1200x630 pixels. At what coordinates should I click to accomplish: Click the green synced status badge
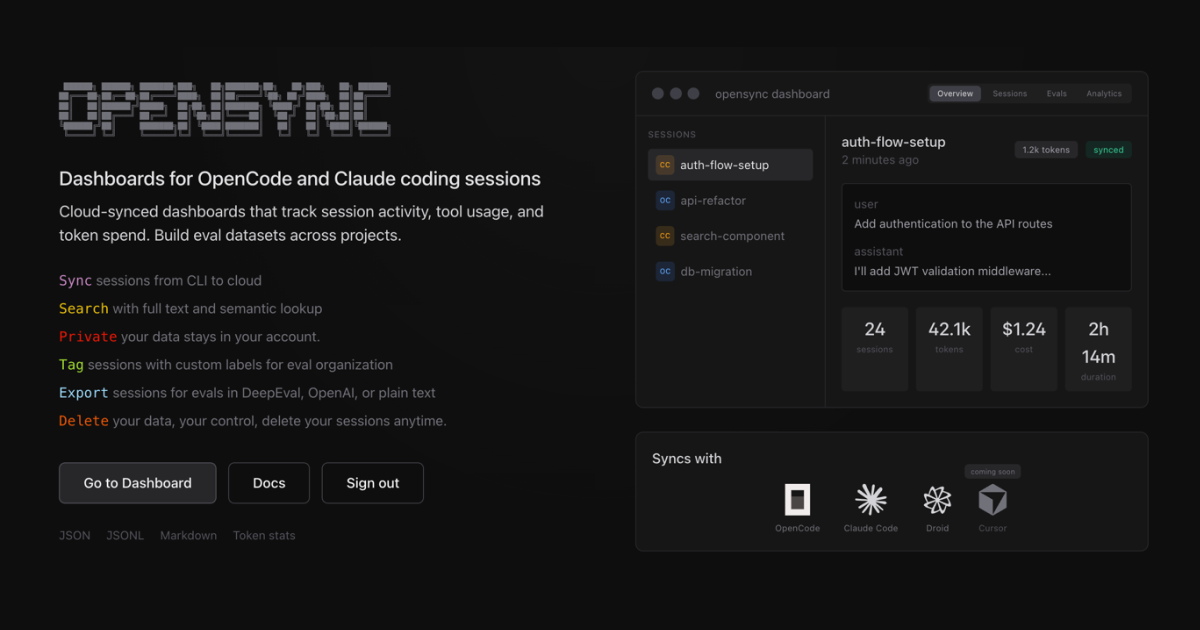coord(1108,150)
